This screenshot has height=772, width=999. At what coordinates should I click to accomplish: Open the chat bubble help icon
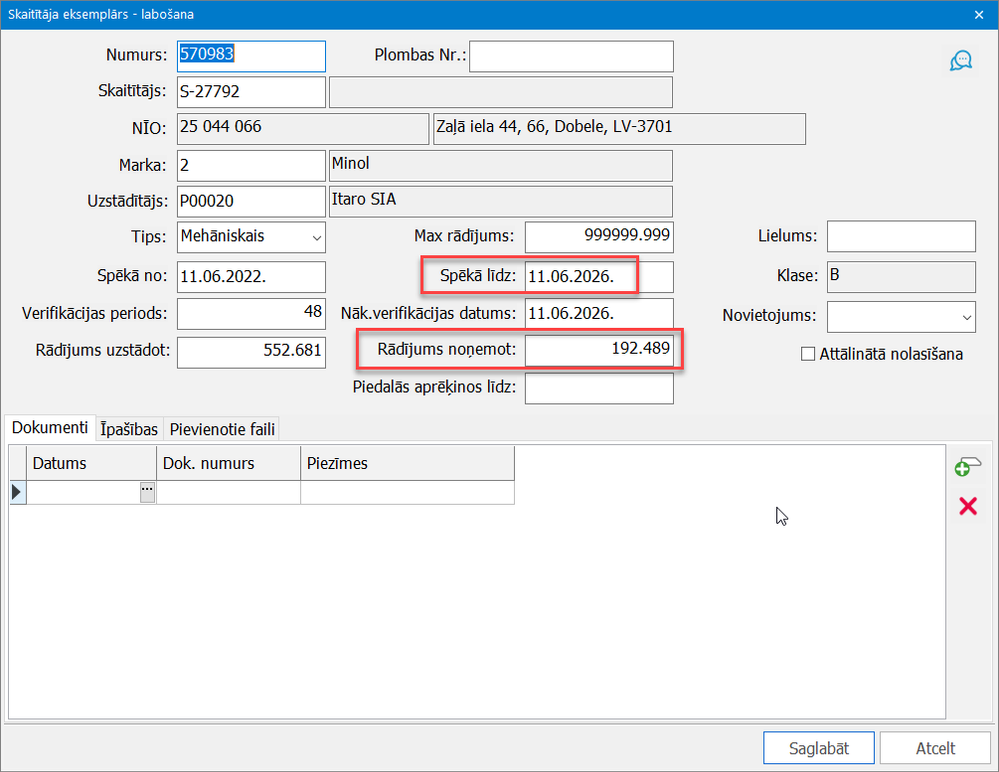tap(961, 61)
